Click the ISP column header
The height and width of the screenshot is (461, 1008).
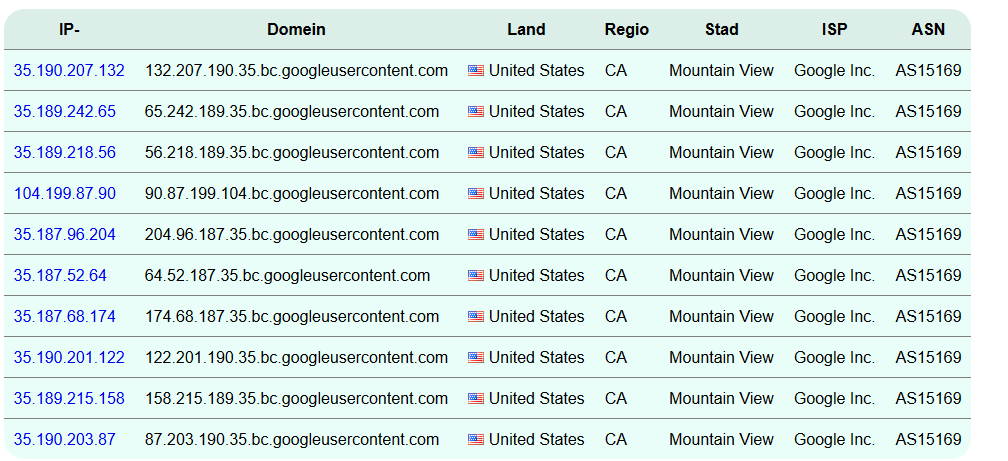tap(834, 30)
